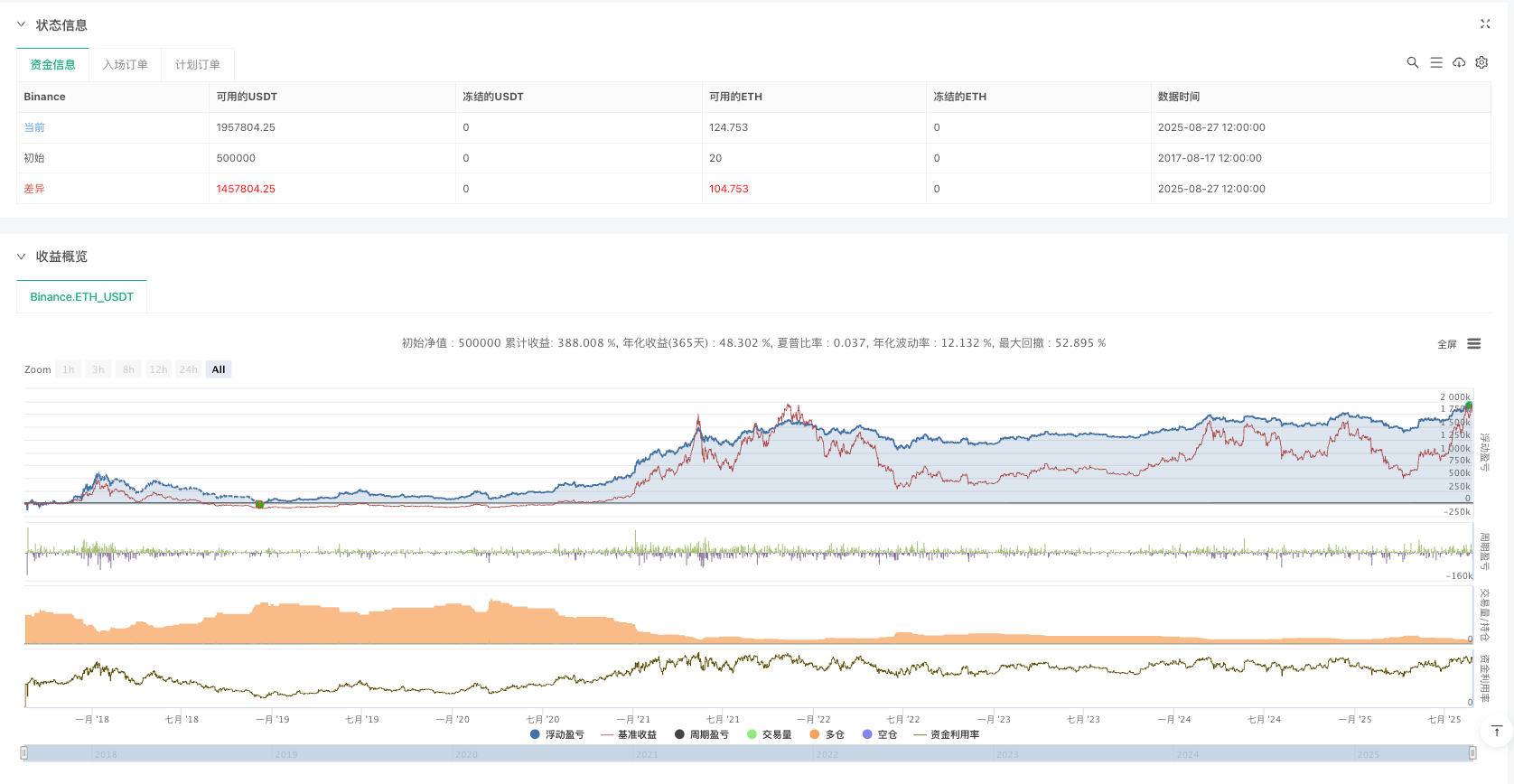The height and width of the screenshot is (784, 1514).
Task: Toggle the 多仓 legend item
Action: point(827,734)
